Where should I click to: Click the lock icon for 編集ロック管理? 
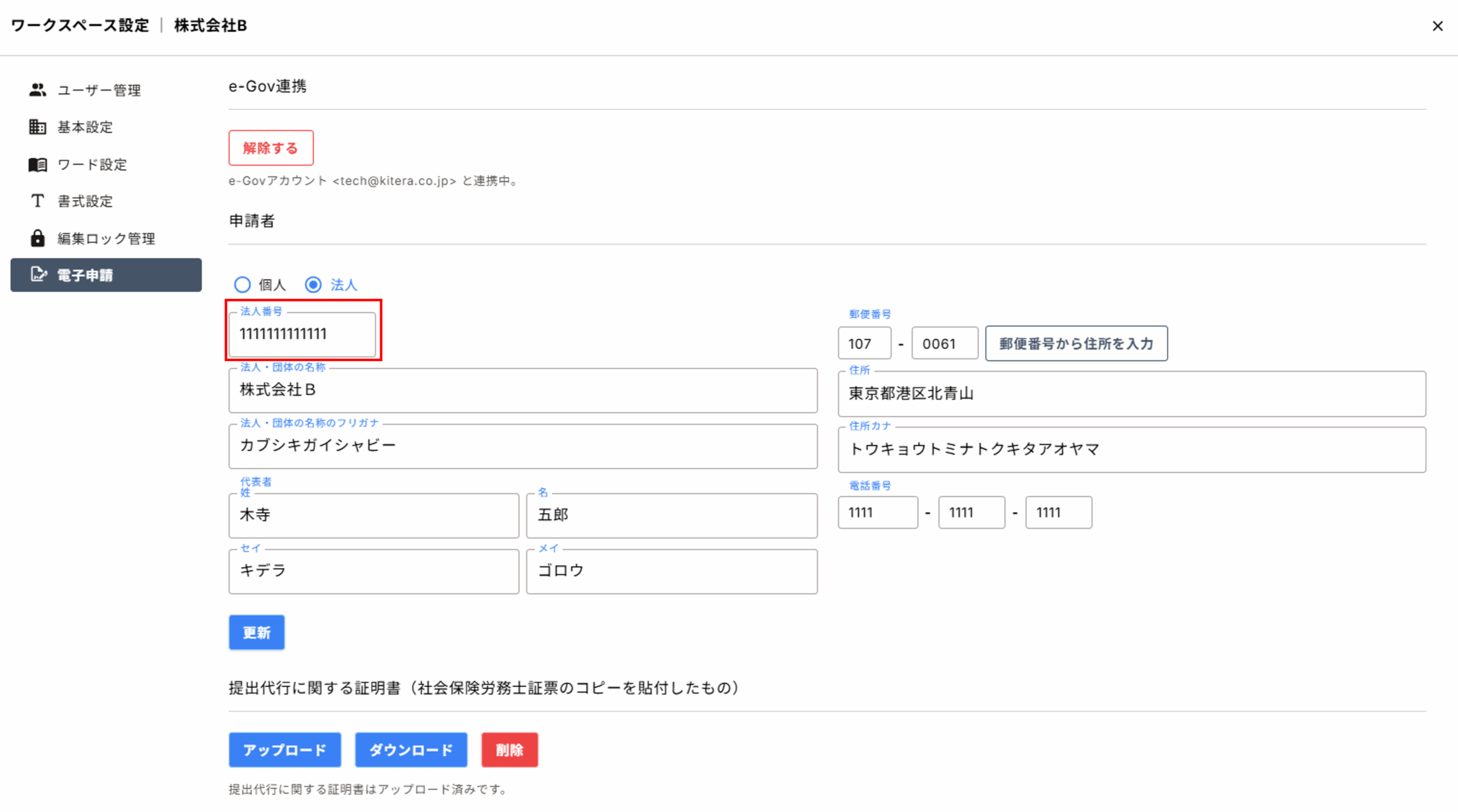(x=38, y=238)
